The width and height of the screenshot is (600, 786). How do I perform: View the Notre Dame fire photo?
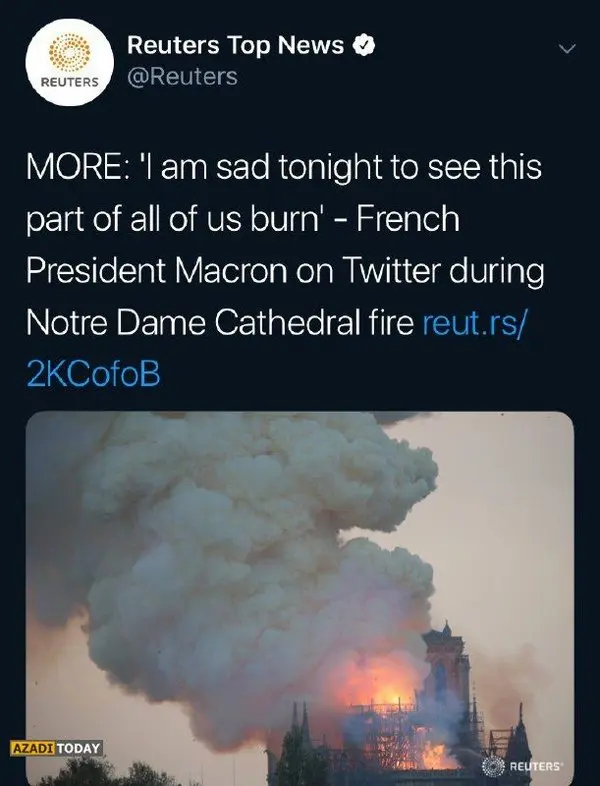300,598
